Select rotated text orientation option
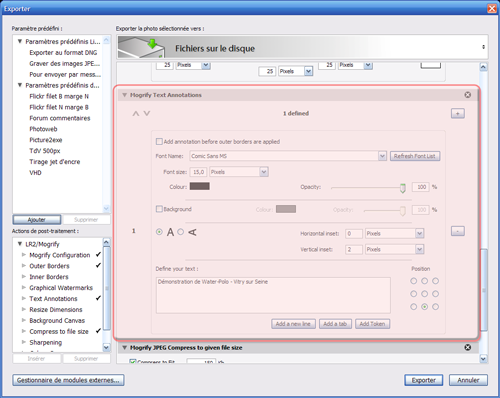The height and width of the screenshot is (398, 500). coord(180,232)
